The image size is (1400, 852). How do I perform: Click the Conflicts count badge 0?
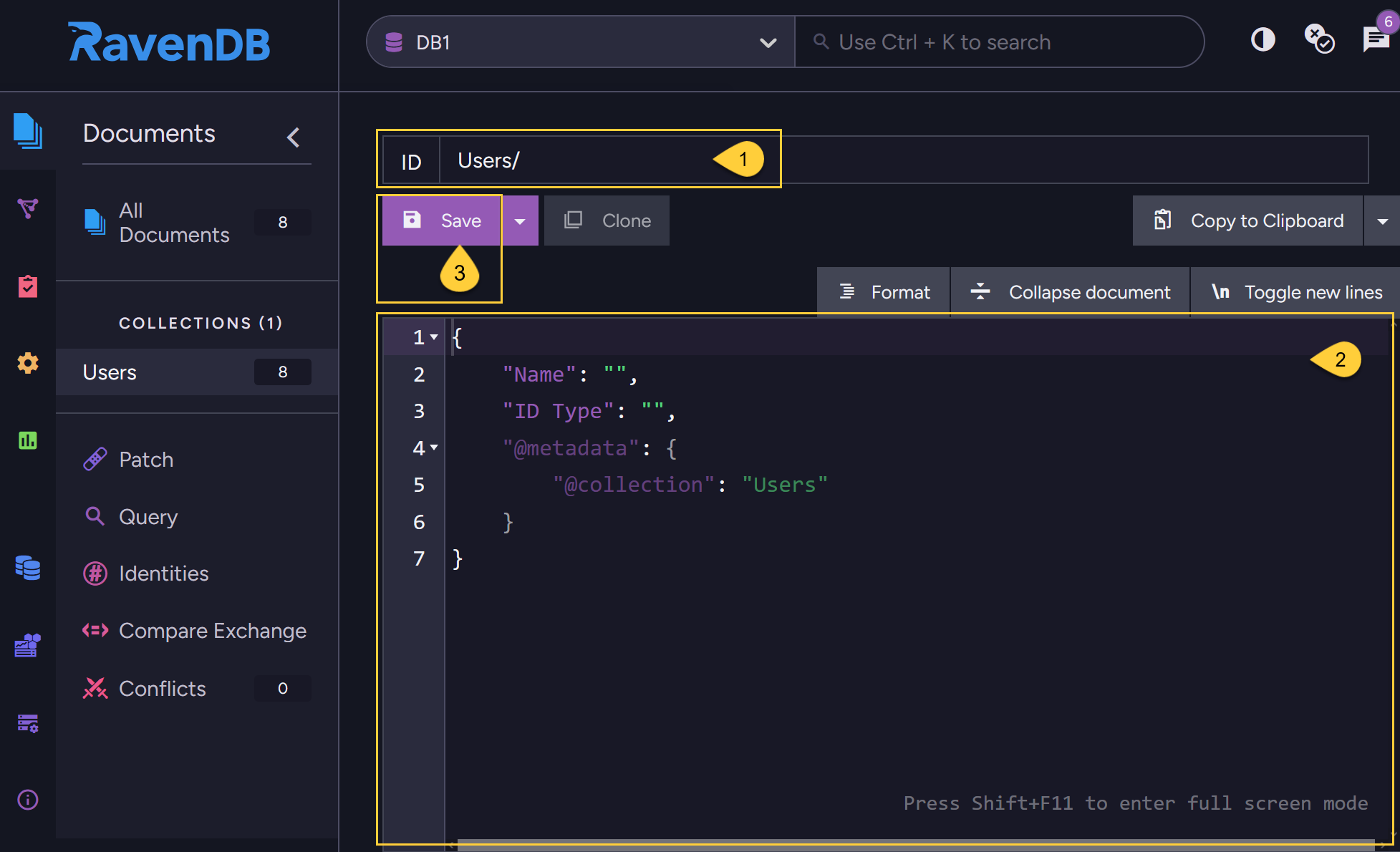click(x=283, y=688)
